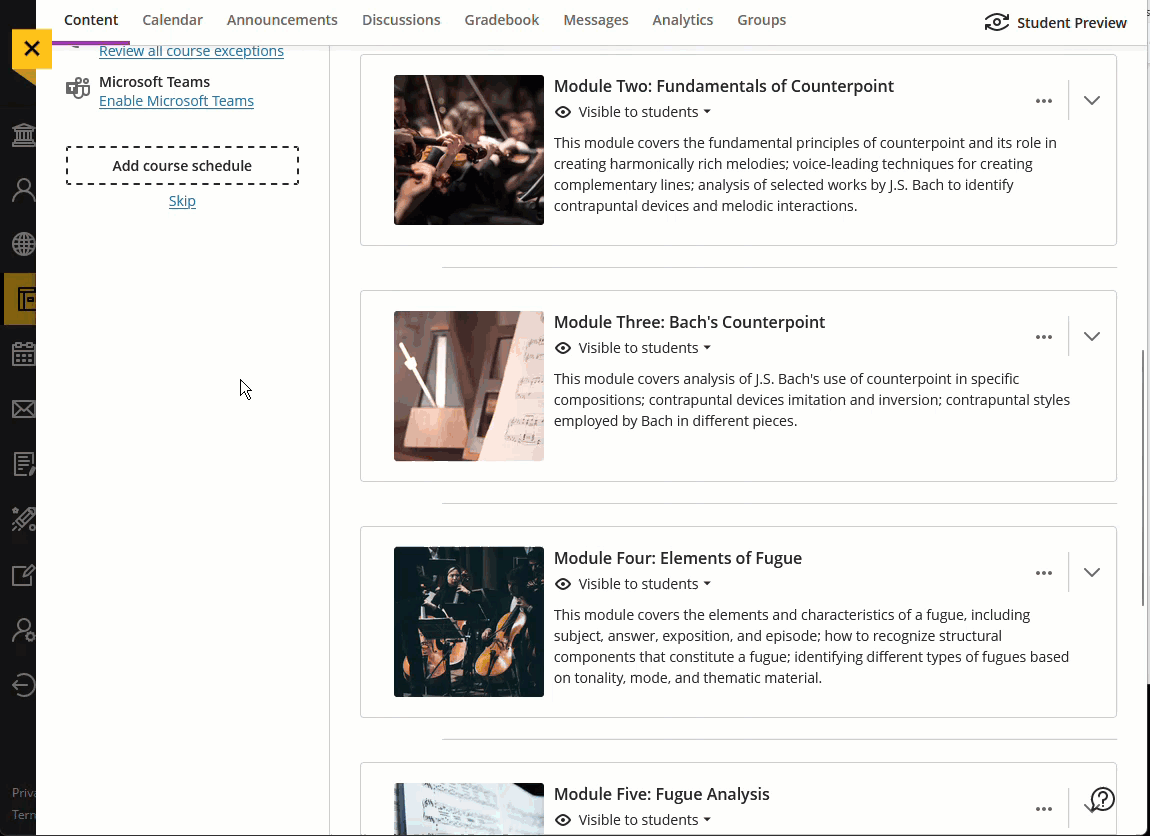Expand Module Three with its chevron

coord(1091,337)
